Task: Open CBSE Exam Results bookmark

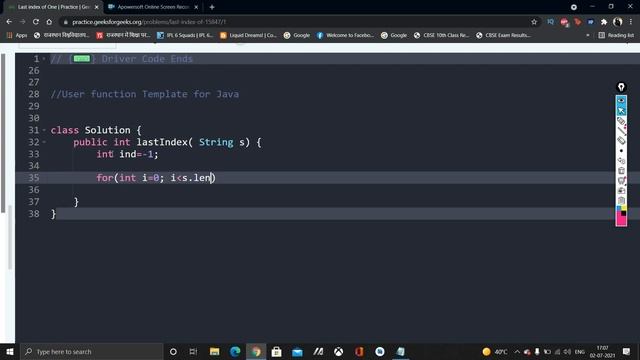Action: [503, 35]
